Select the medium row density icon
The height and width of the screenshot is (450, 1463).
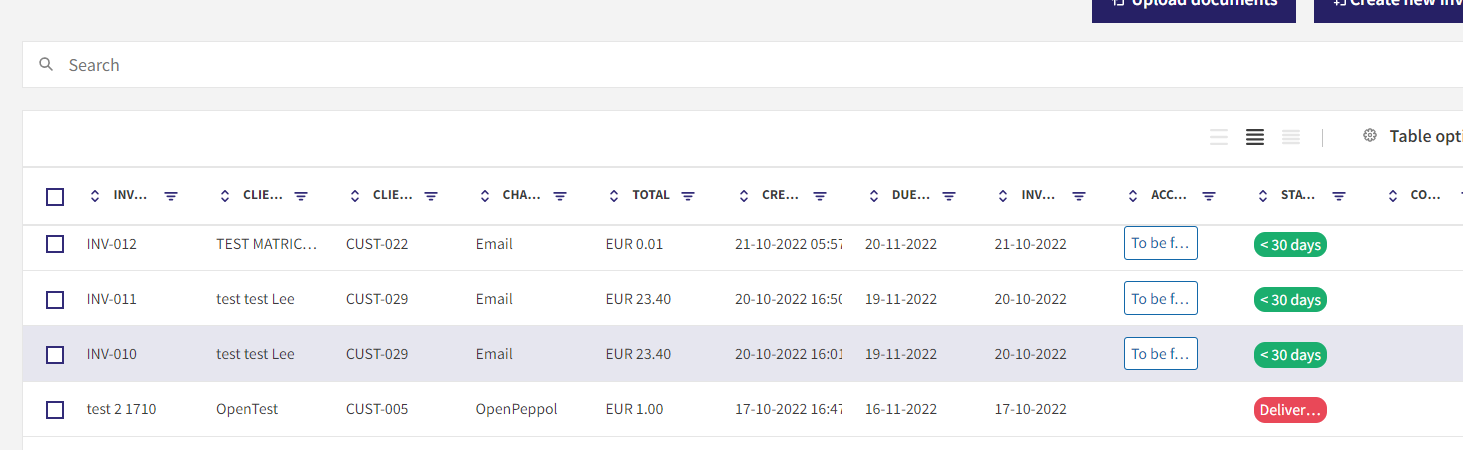1255,137
